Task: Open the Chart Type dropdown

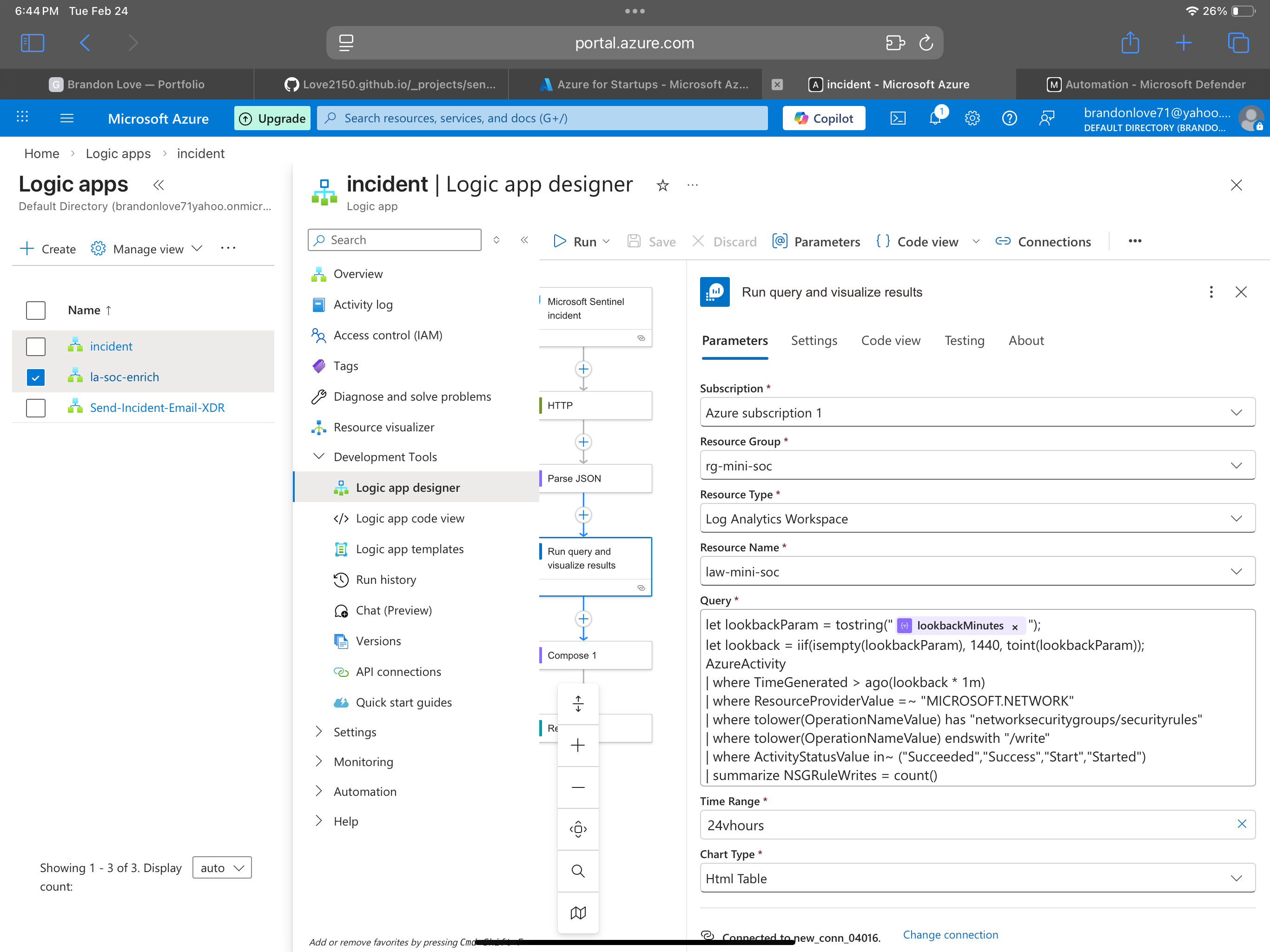Action: click(x=977, y=878)
